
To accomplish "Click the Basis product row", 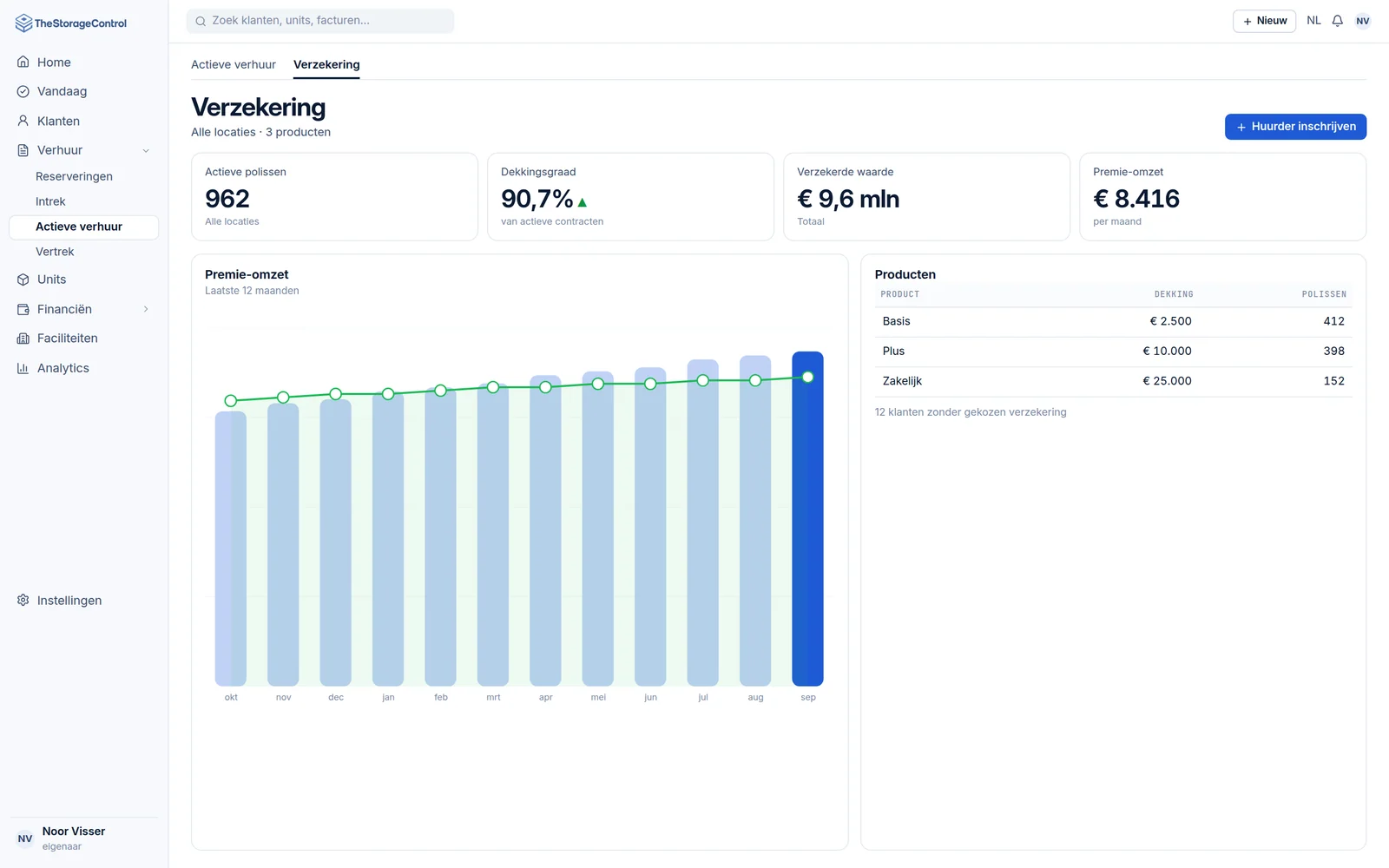I will [1113, 321].
